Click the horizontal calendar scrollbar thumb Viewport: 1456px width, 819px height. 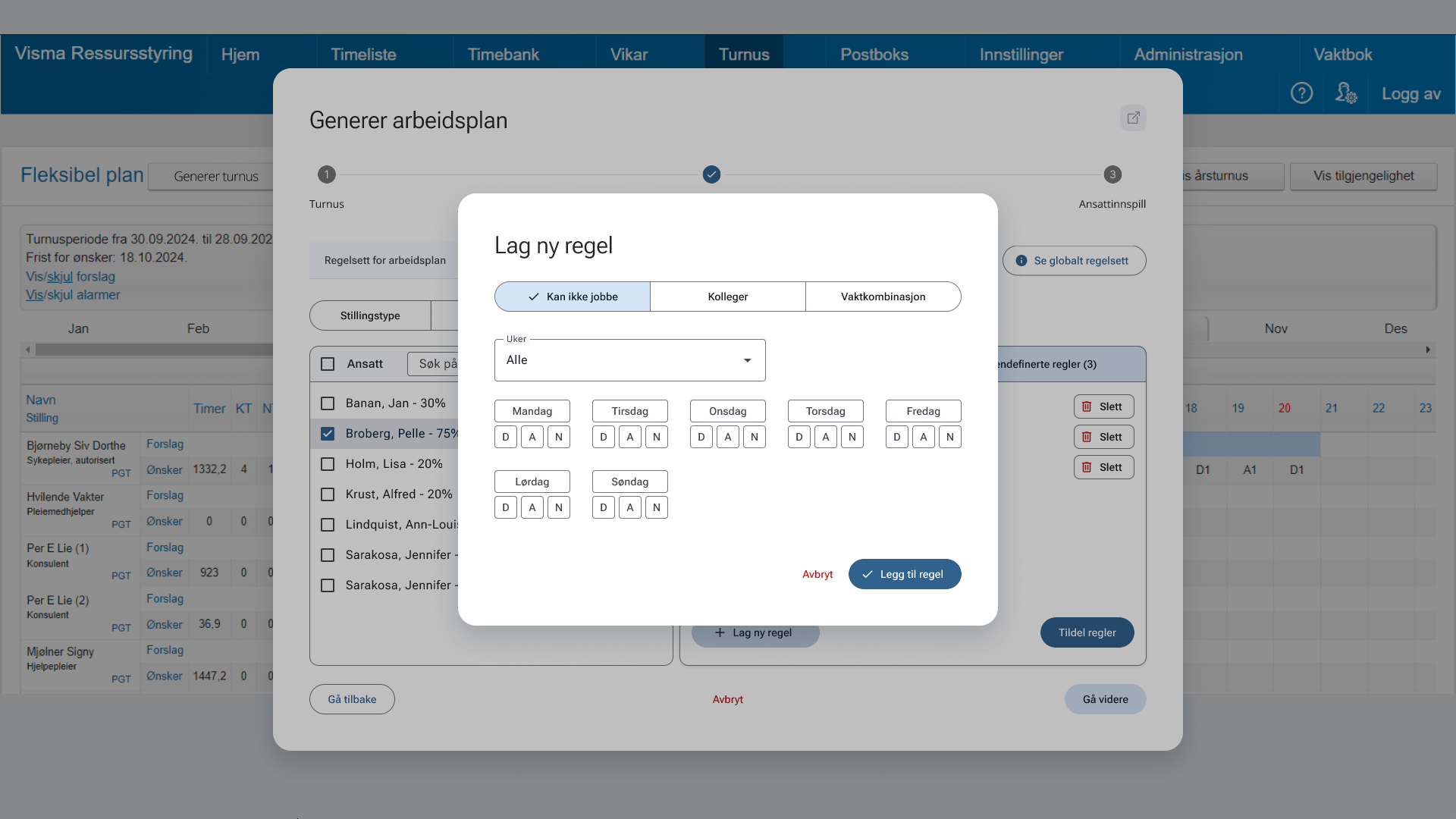(154, 350)
